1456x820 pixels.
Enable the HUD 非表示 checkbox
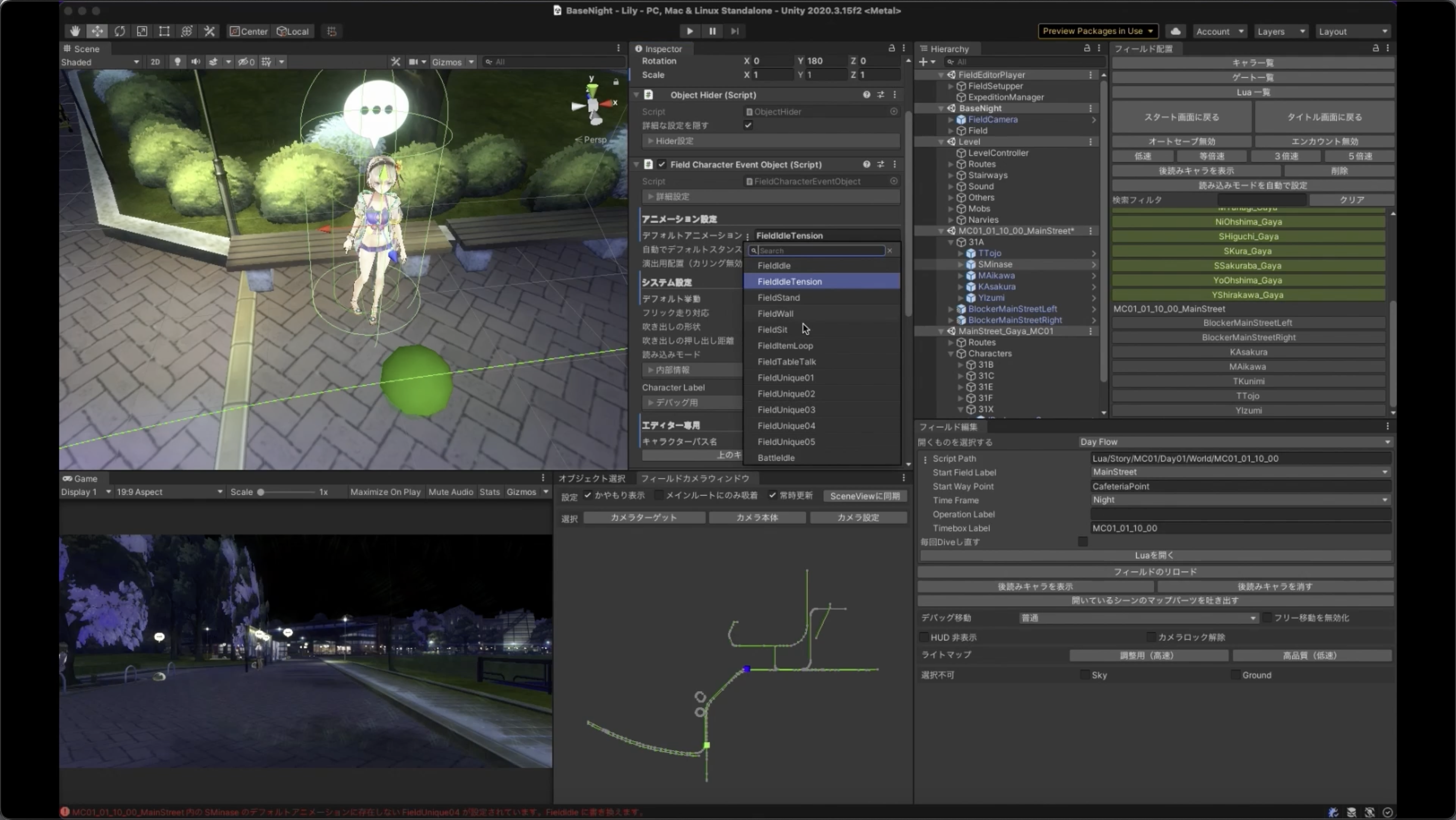coord(924,637)
